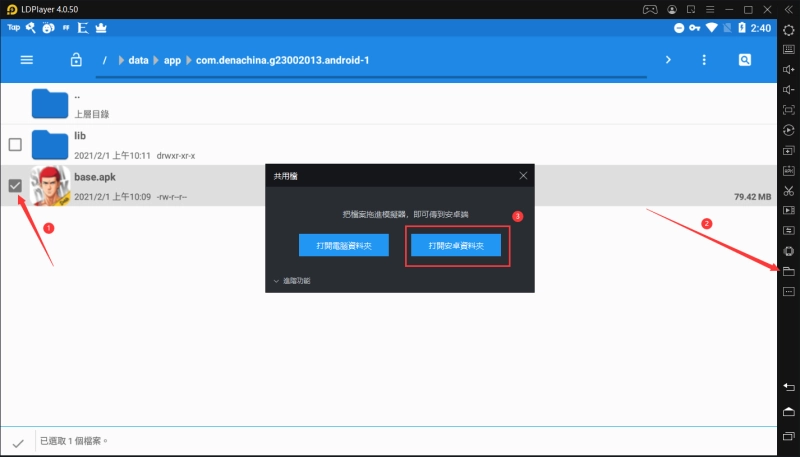Select the 'app' path breadcrumb

pos(173,60)
